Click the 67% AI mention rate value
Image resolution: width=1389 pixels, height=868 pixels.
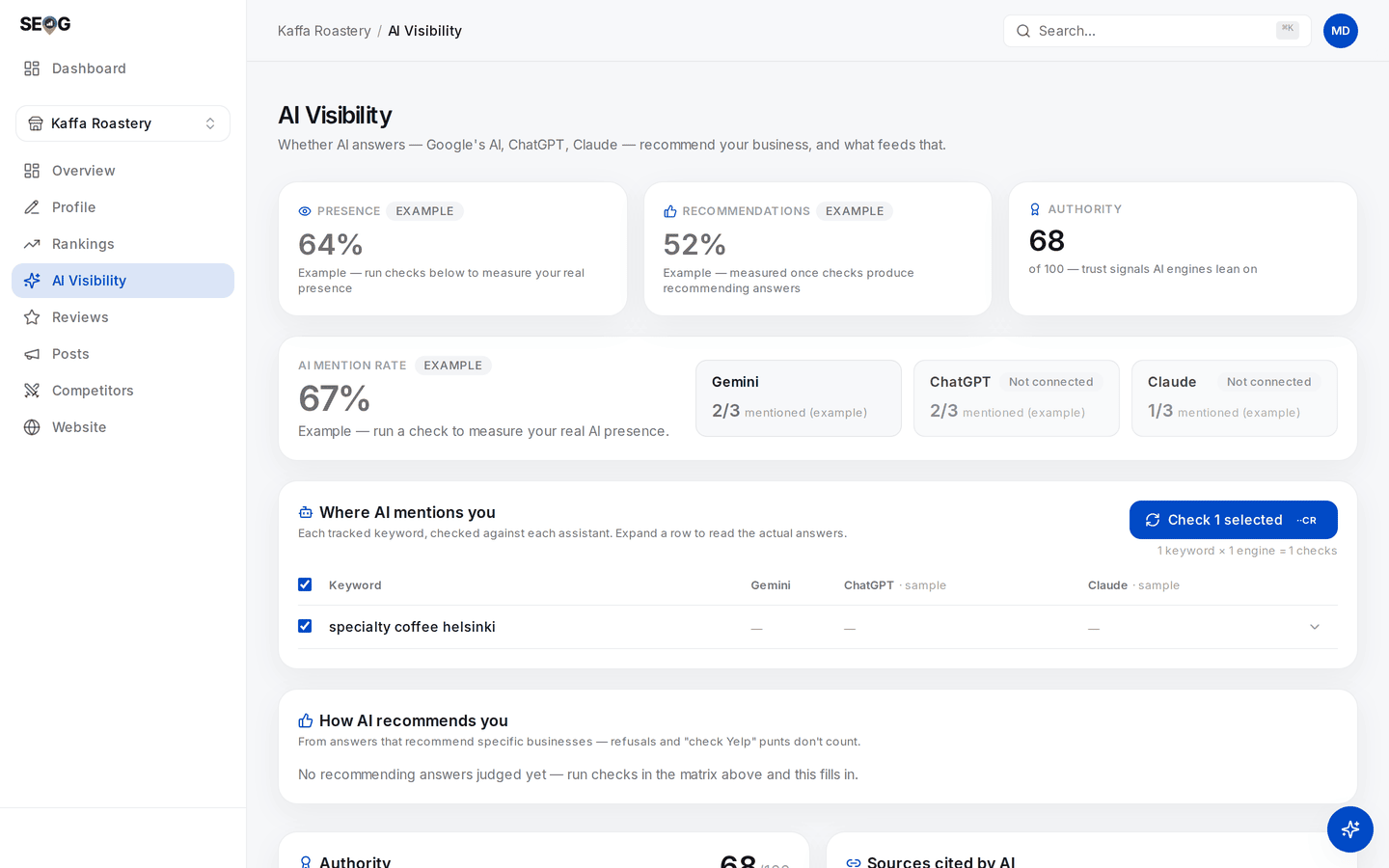pos(334,398)
